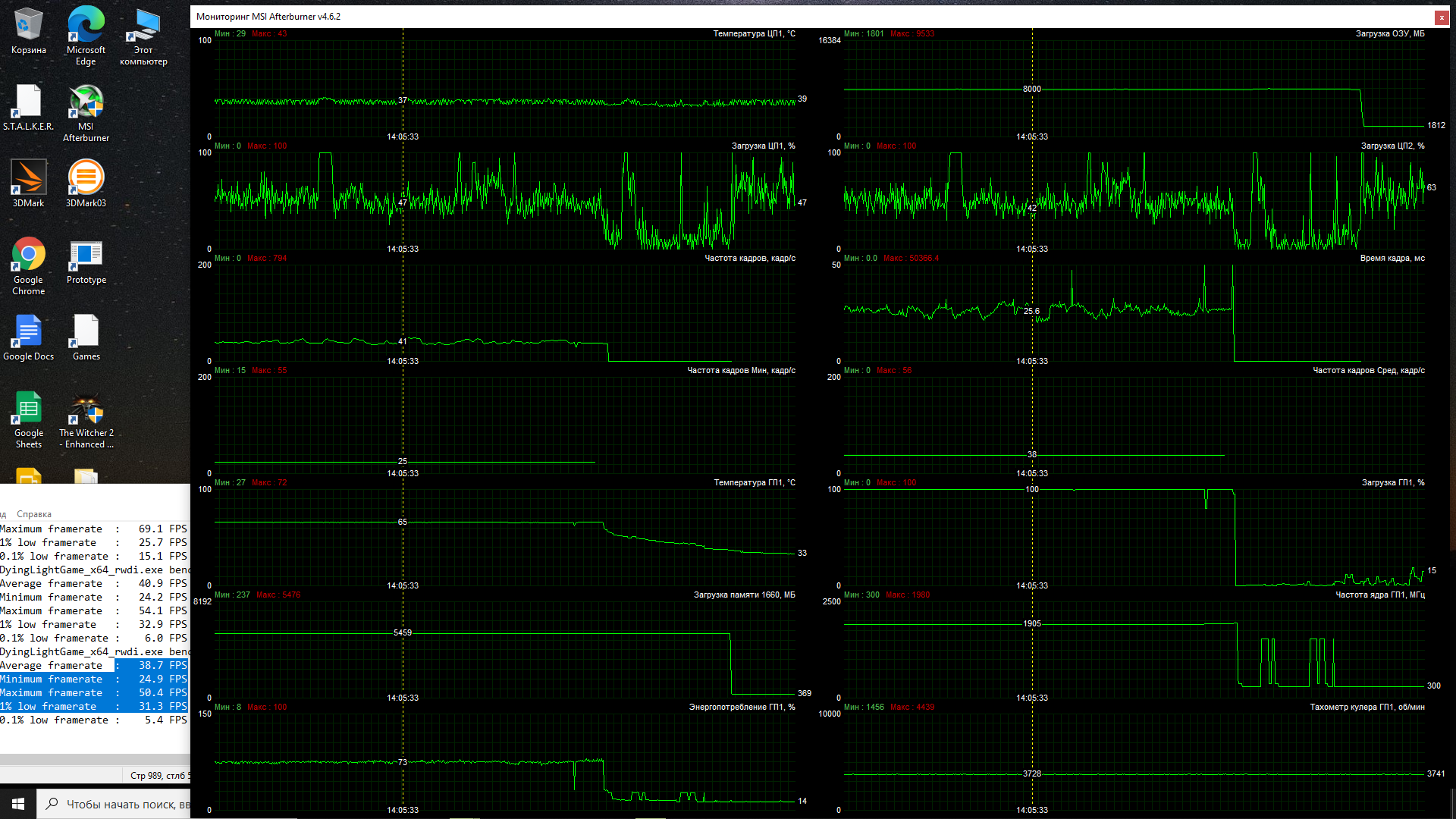Screen dimensions: 1456x819
Task: Click the Загрузка ГП1 graph
Action: [1134, 537]
